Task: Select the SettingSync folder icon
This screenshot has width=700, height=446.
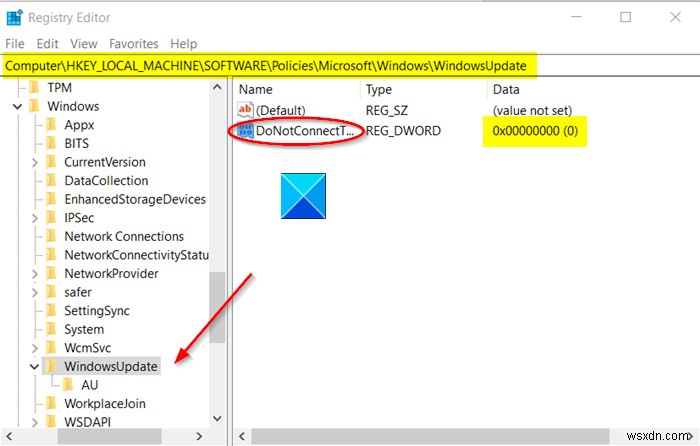Action: point(51,311)
